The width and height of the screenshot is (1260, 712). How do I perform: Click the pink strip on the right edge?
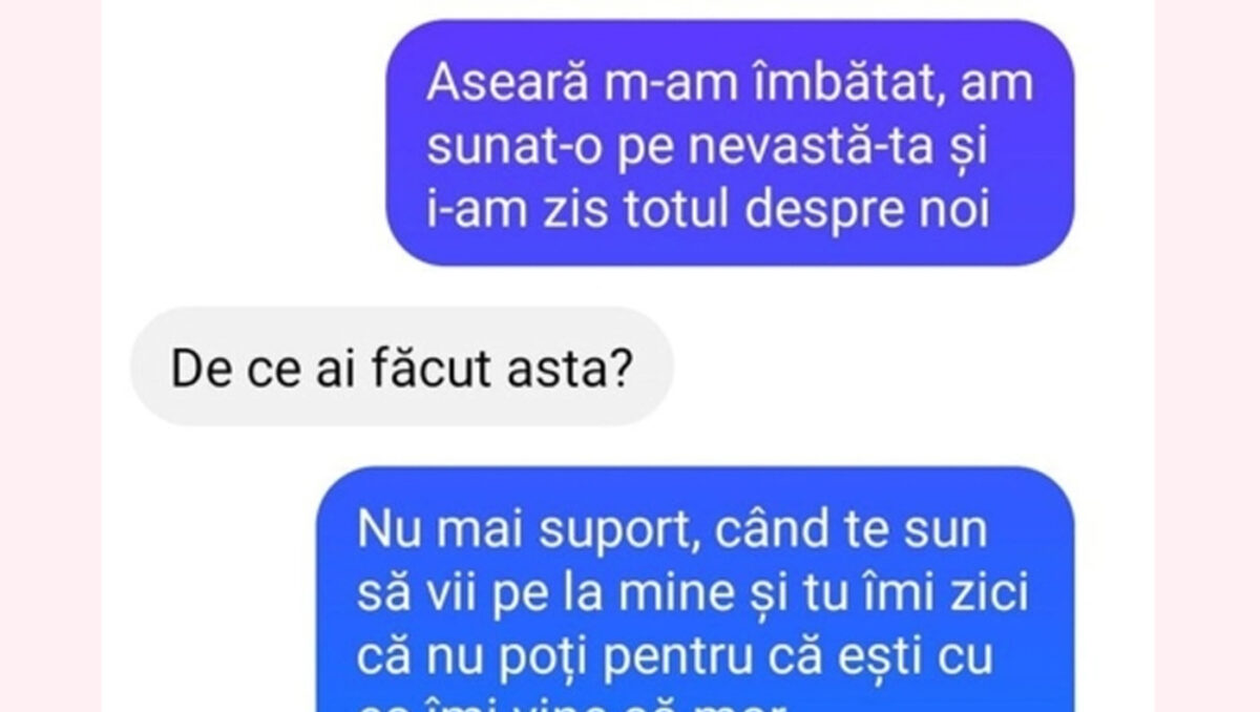[x=1207, y=356]
